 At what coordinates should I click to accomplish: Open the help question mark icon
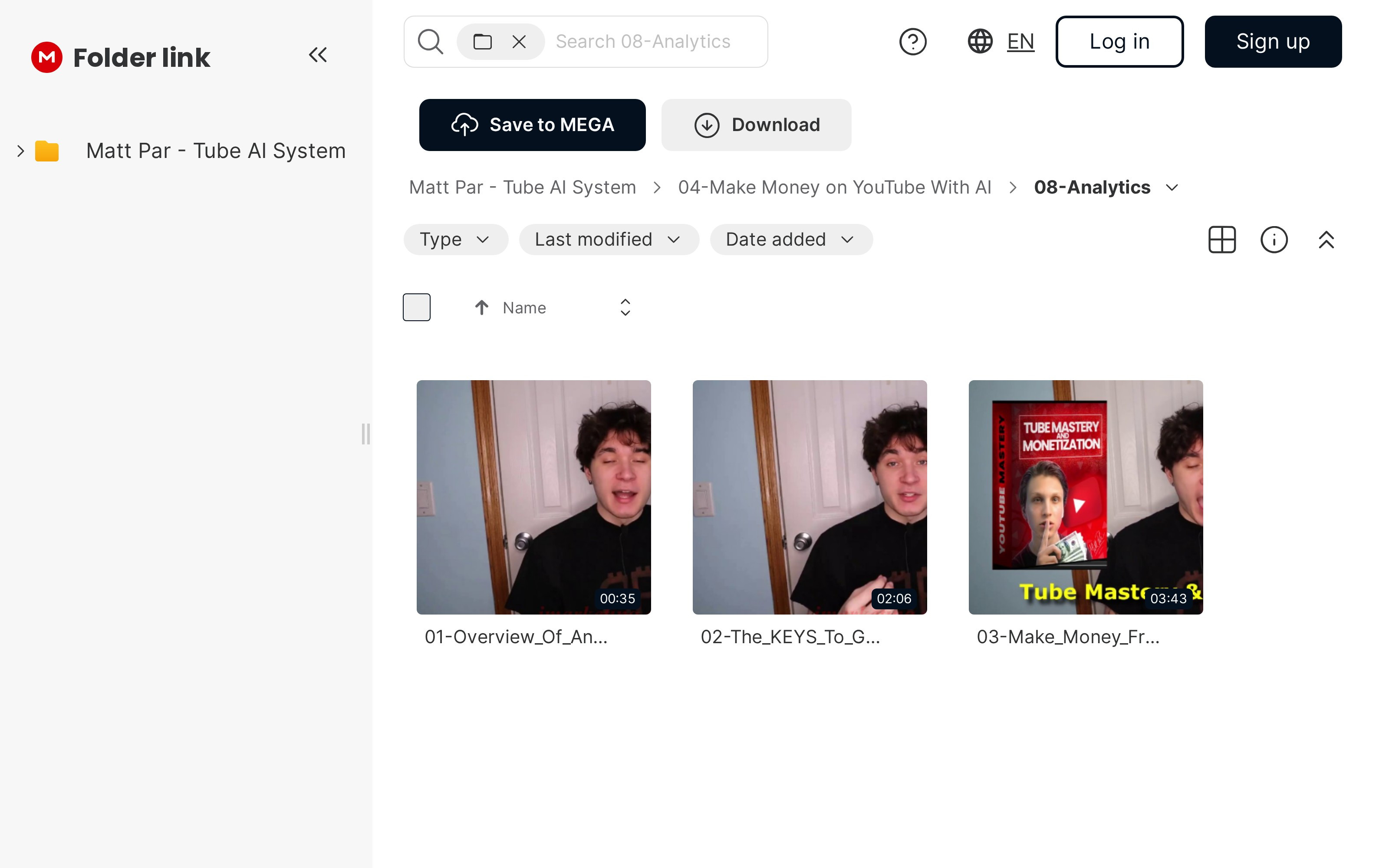(912, 41)
